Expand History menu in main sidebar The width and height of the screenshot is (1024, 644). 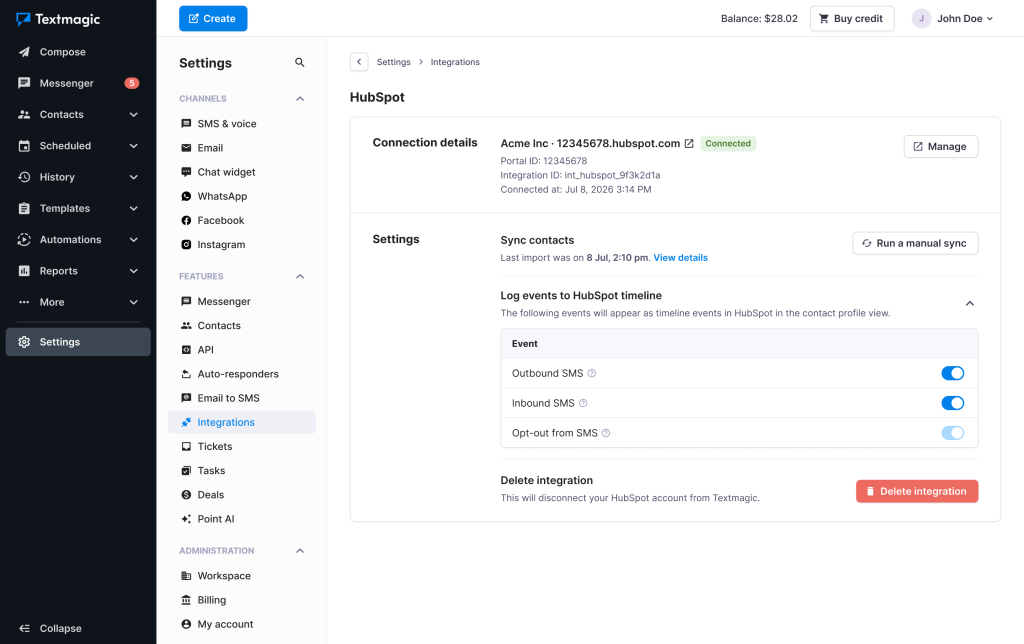(x=134, y=177)
